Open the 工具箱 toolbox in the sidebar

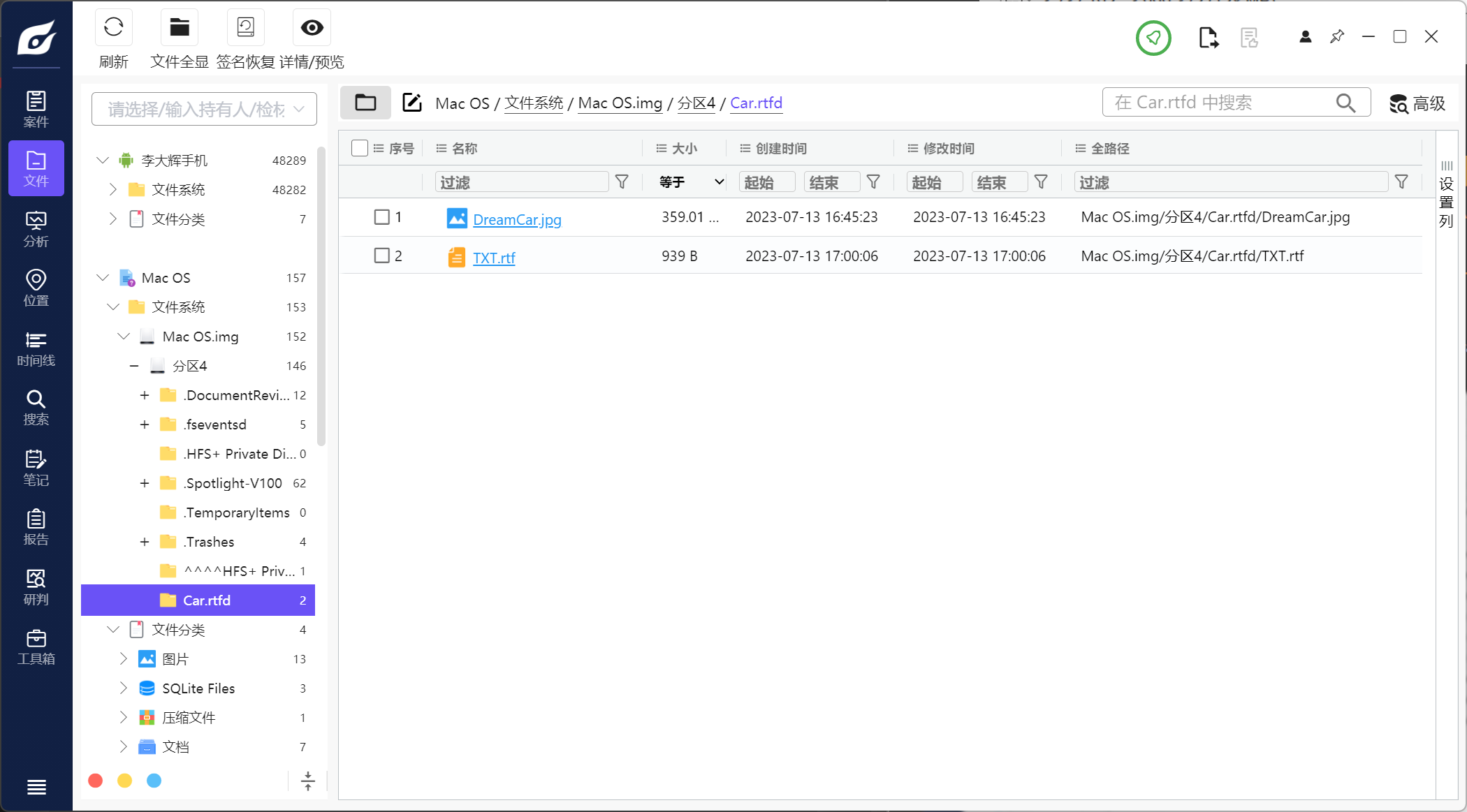click(x=36, y=647)
